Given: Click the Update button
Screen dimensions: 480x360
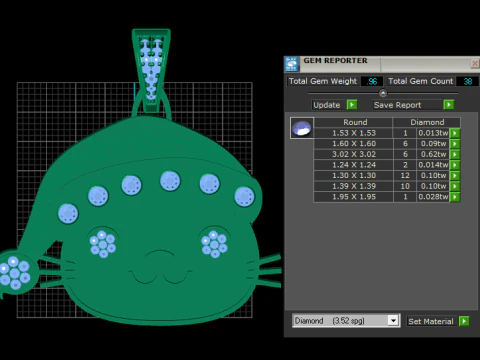Looking at the screenshot, I should coord(327,105).
